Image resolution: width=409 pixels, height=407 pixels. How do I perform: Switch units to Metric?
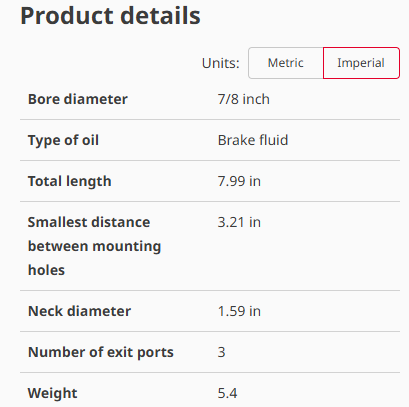click(x=286, y=63)
